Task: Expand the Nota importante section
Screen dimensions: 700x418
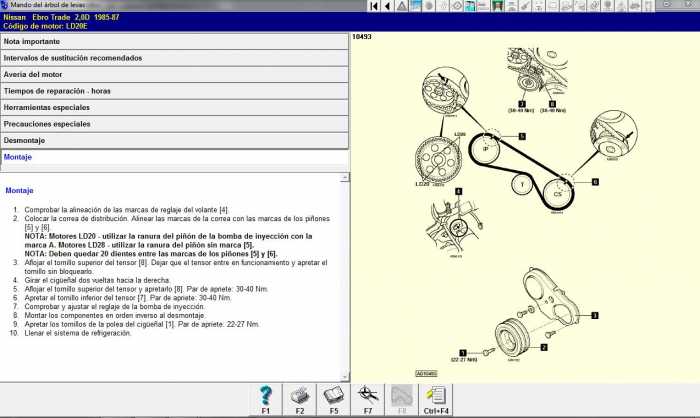Action: click(x=174, y=42)
